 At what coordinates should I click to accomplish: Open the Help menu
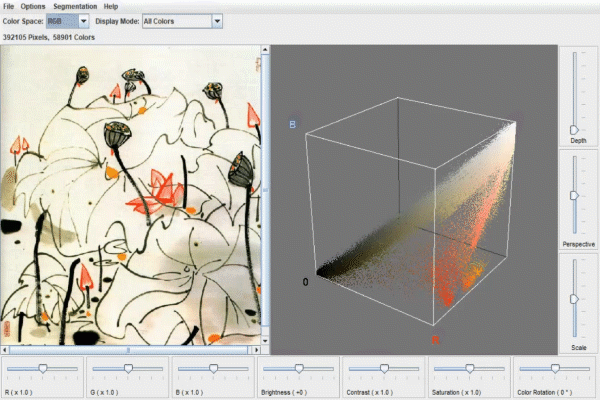tap(111, 6)
